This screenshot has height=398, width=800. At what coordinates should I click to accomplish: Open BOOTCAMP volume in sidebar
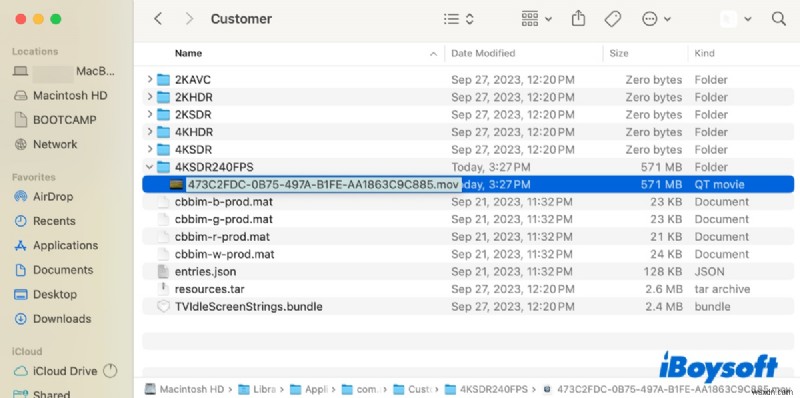click(64, 120)
